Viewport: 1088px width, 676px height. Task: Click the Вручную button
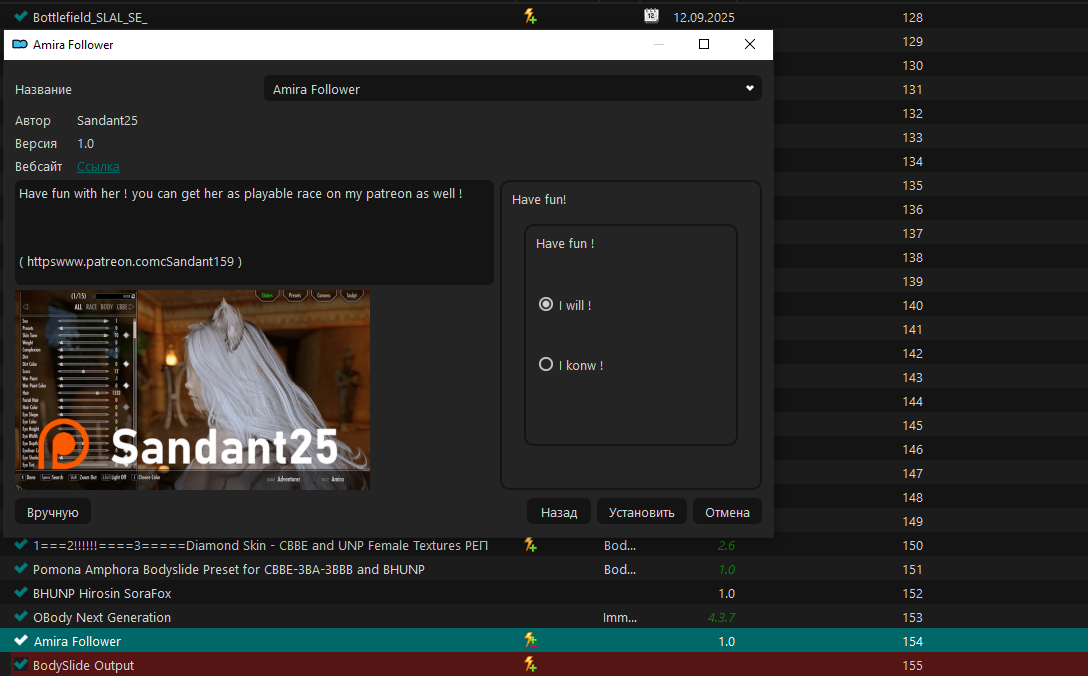(x=53, y=512)
